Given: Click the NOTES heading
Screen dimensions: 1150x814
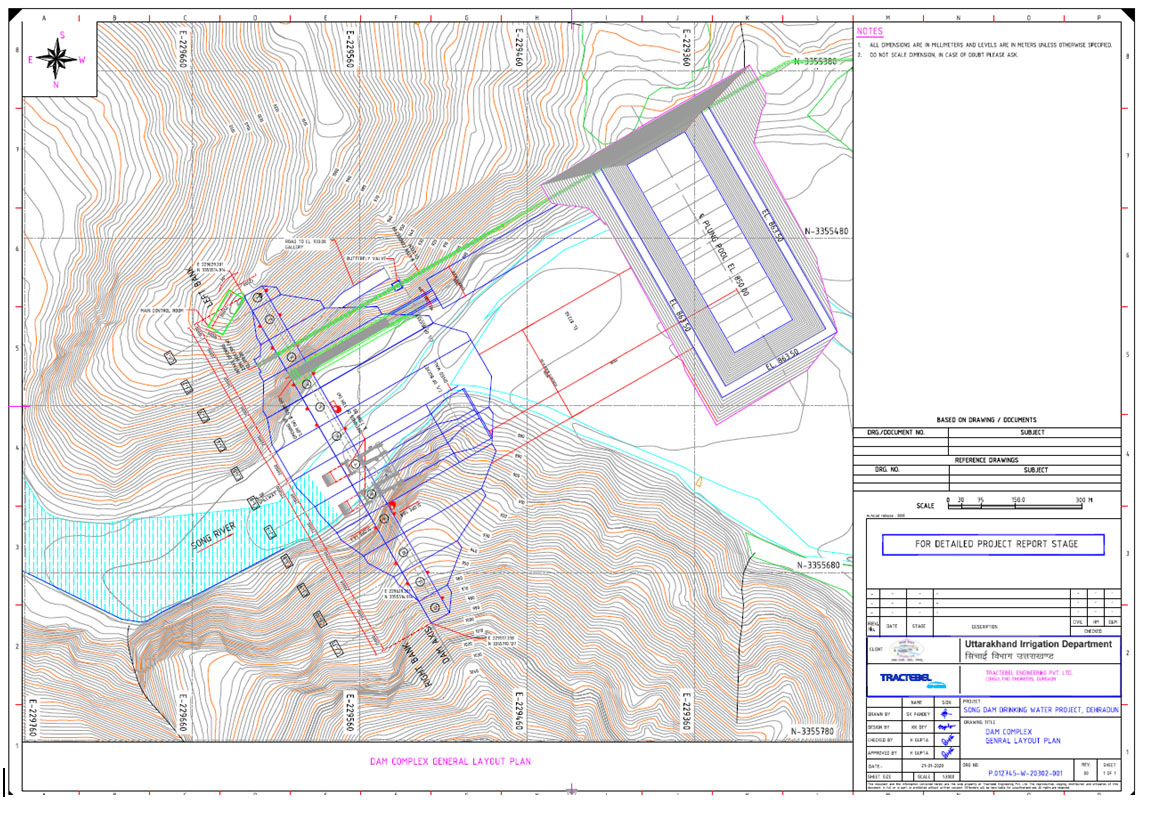Looking at the screenshot, I should [870, 32].
